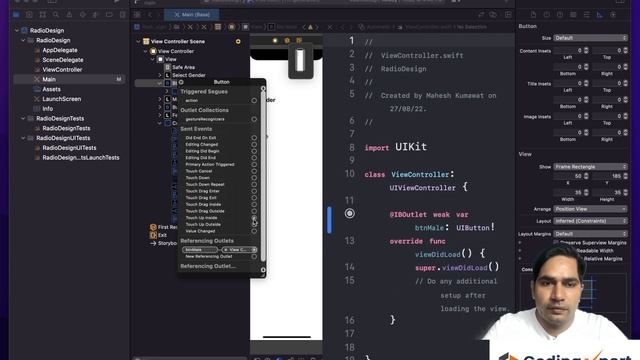Open the Breakpoint navigator icon
640x360 pixels.
pos(109,15)
